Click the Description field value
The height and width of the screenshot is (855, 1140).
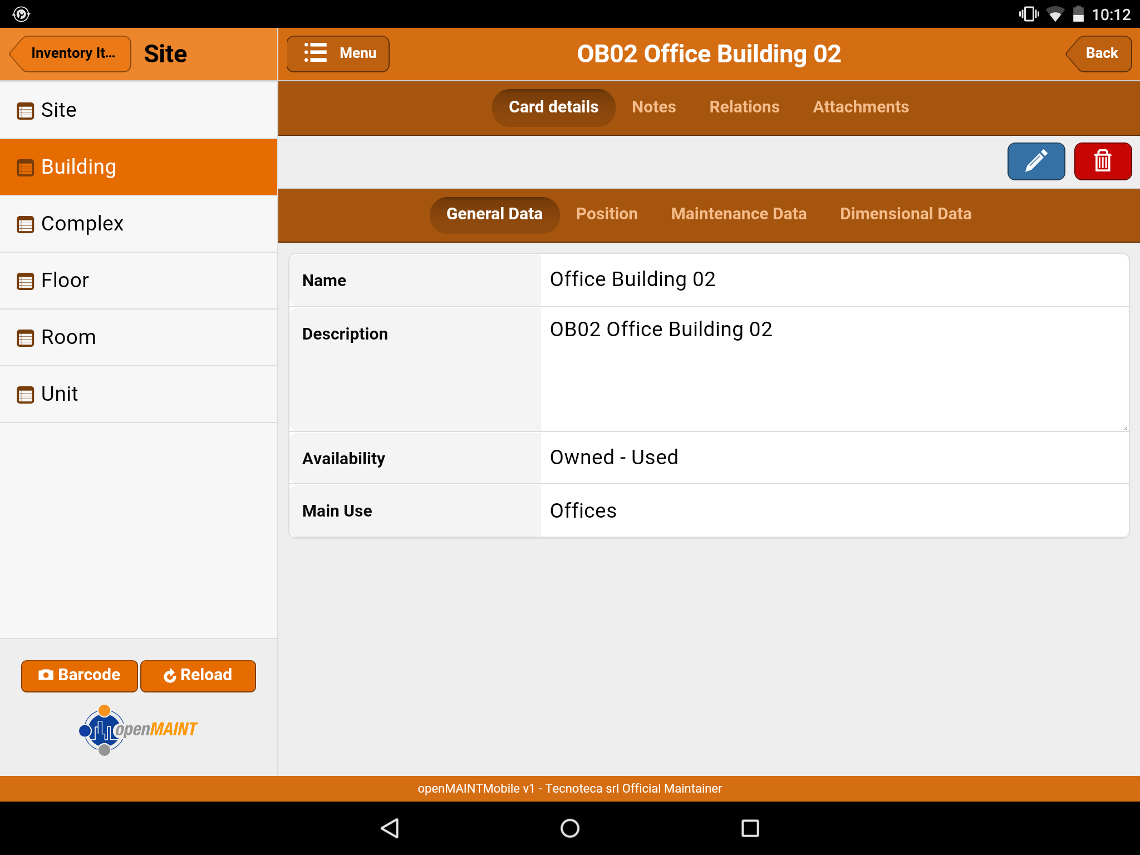[660, 329]
